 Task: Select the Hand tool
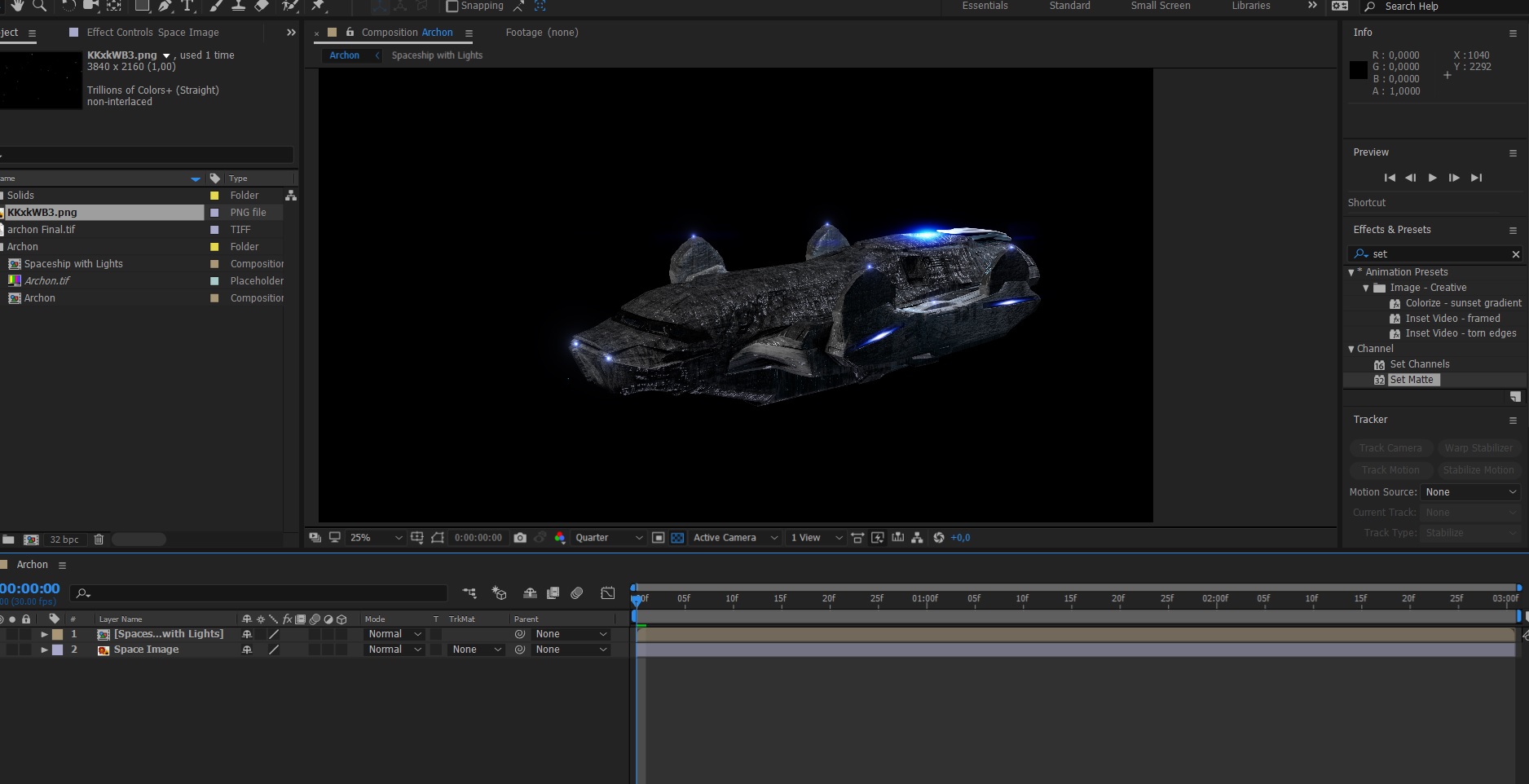(x=16, y=6)
